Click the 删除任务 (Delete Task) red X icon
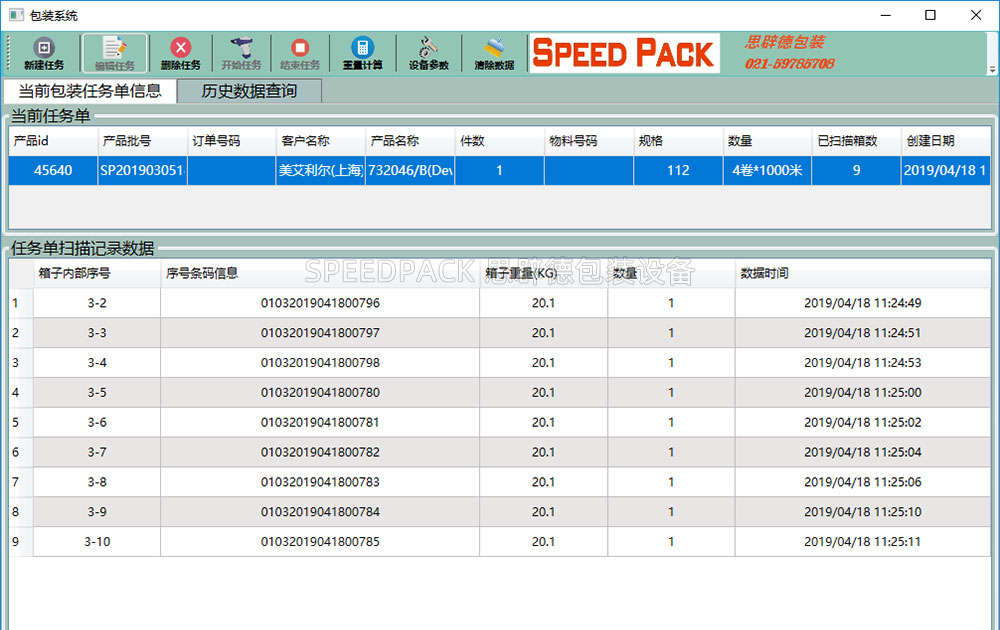1000x630 pixels. click(x=180, y=52)
